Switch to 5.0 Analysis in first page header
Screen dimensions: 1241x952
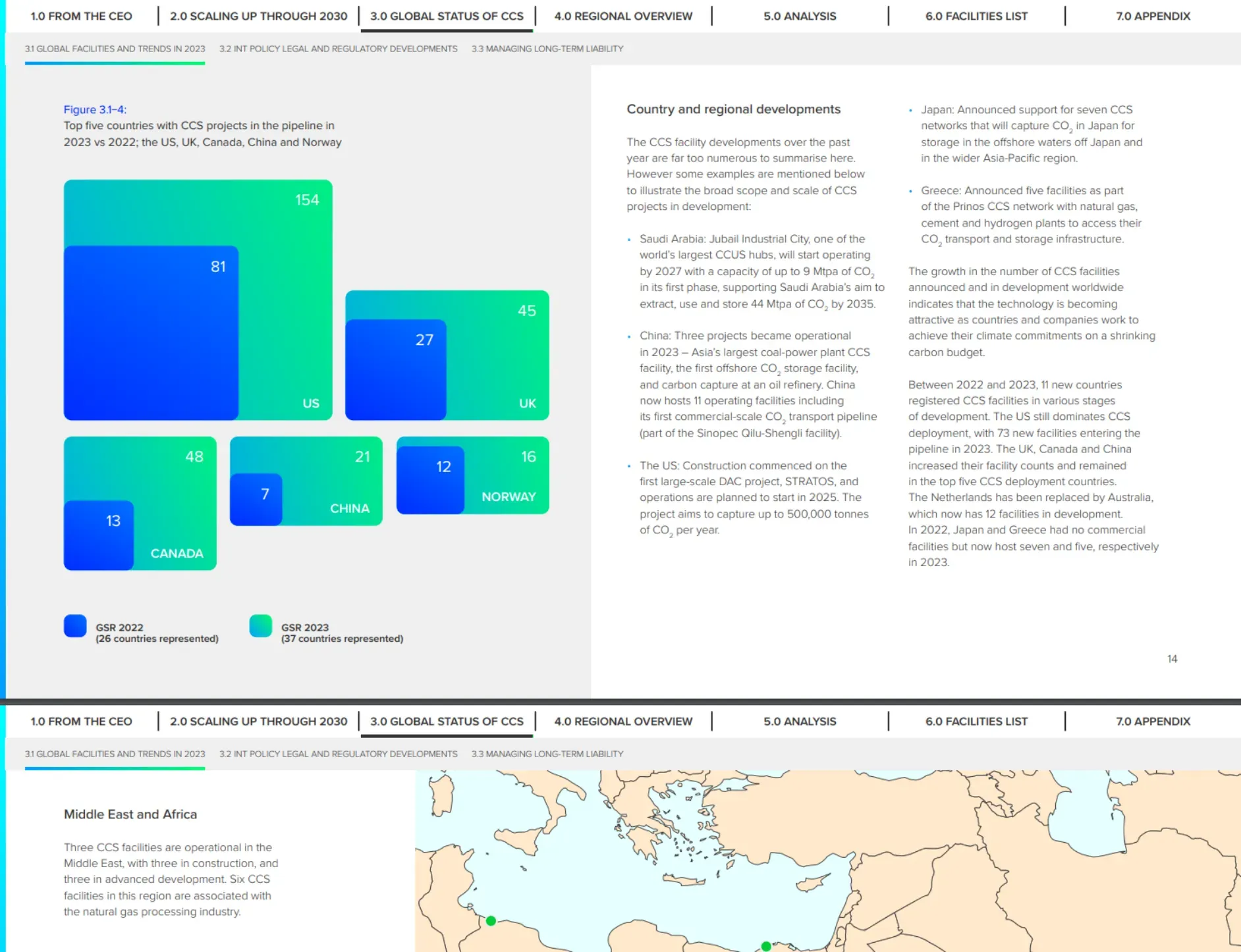click(800, 16)
